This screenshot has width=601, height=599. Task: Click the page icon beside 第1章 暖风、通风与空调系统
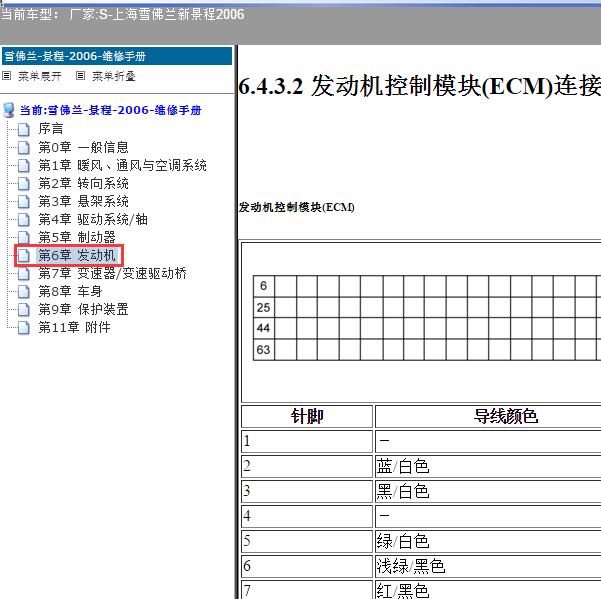point(24,166)
